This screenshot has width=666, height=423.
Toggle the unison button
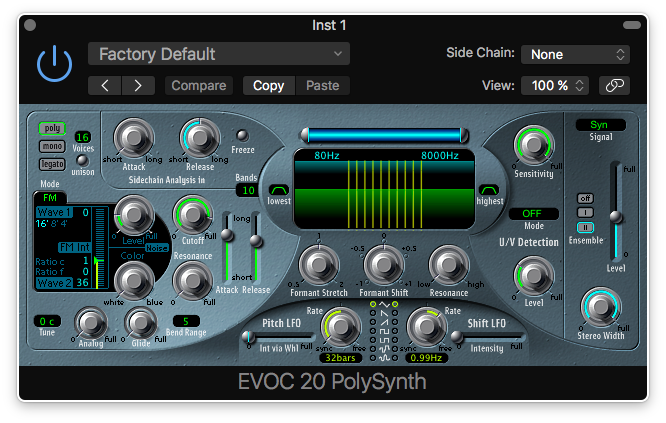pyautogui.click(x=82, y=160)
